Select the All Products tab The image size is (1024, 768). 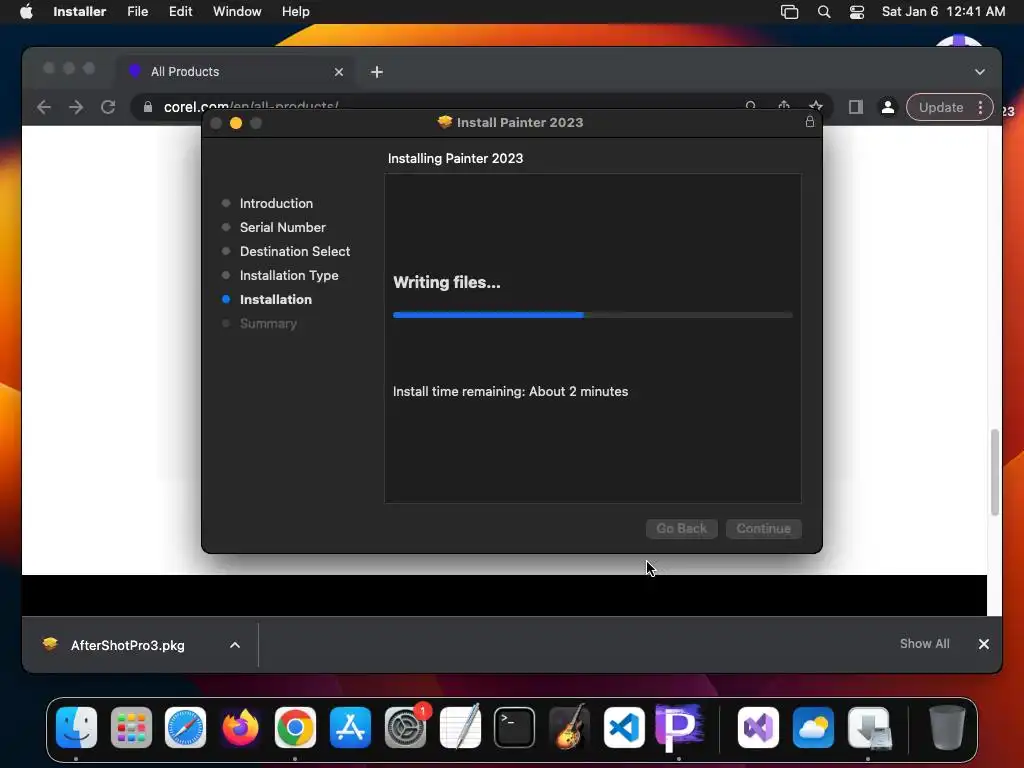click(236, 72)
